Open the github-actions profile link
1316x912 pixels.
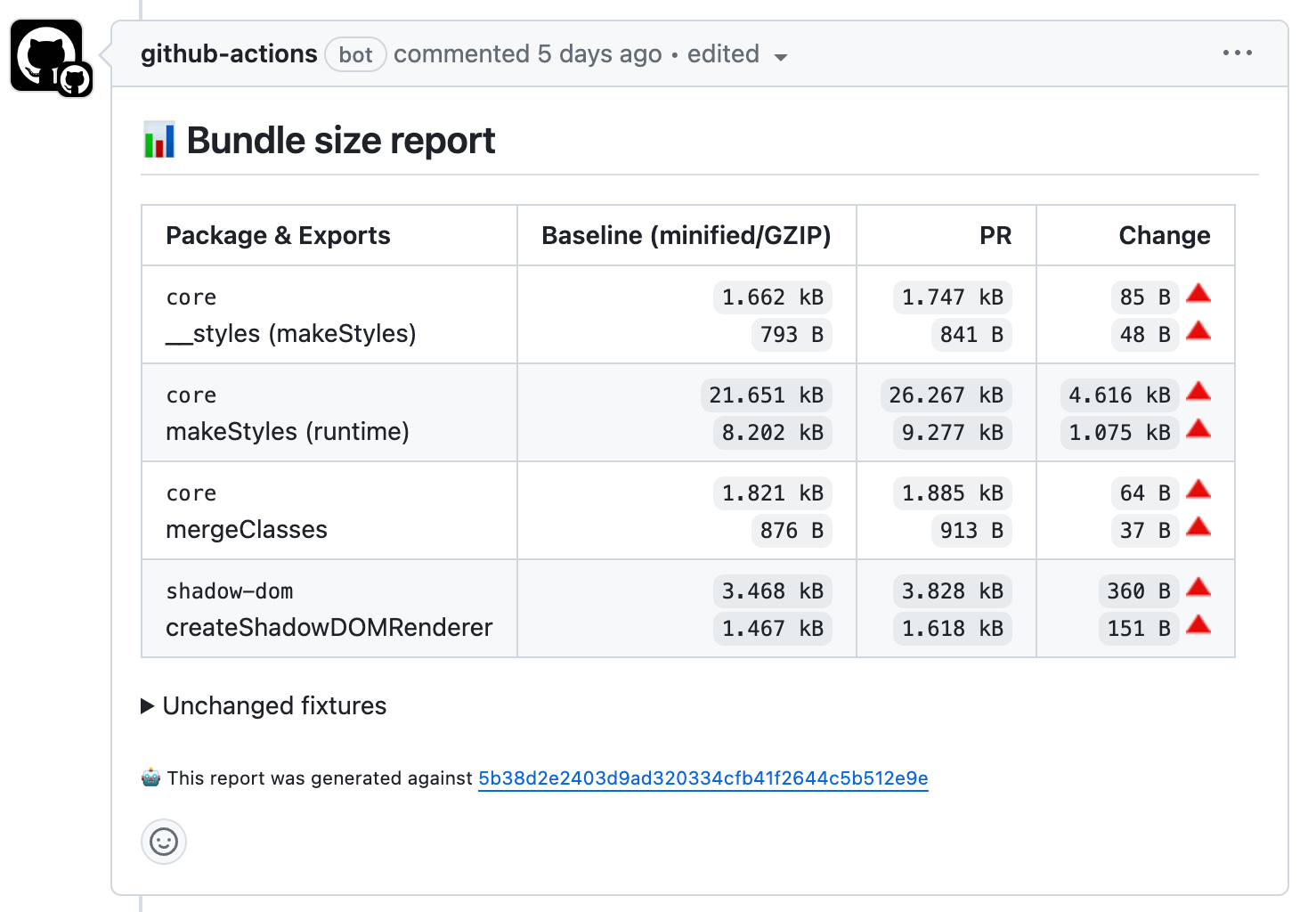(229, 54)
